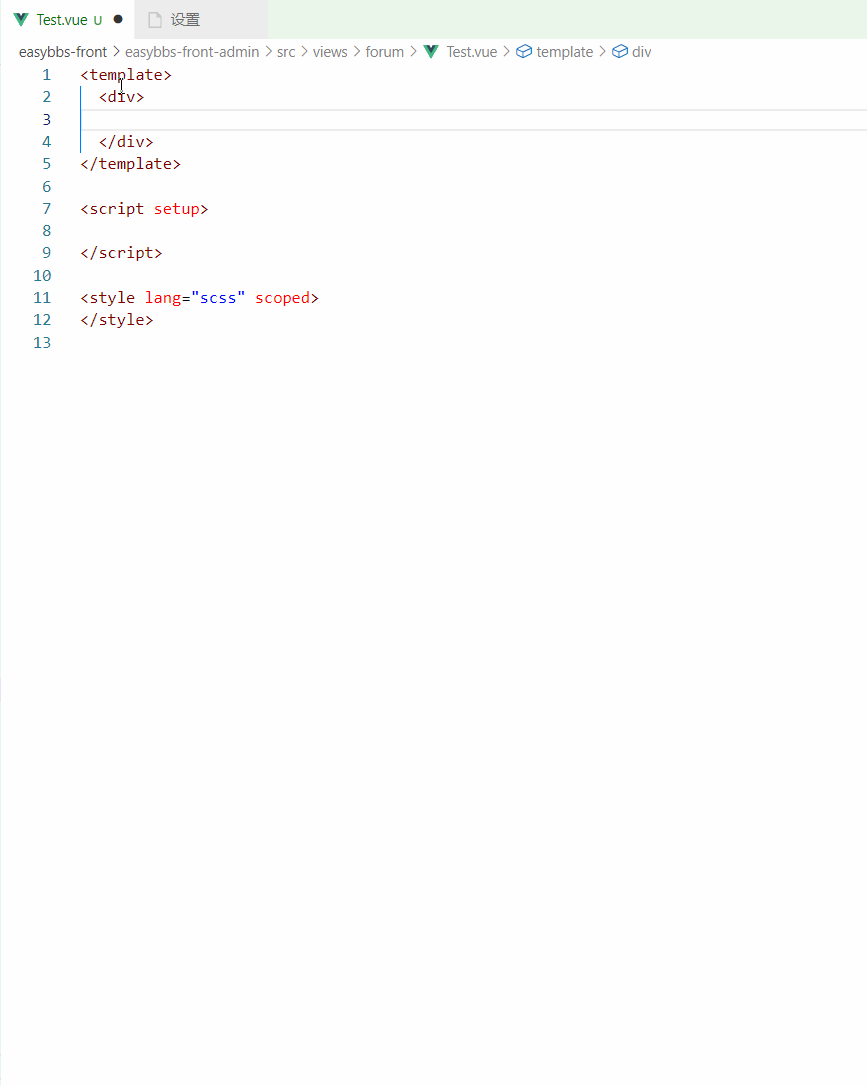Open the views breadcrumb folder
The height and width of the screenshot is (1086, 867).
coord(330,52)
